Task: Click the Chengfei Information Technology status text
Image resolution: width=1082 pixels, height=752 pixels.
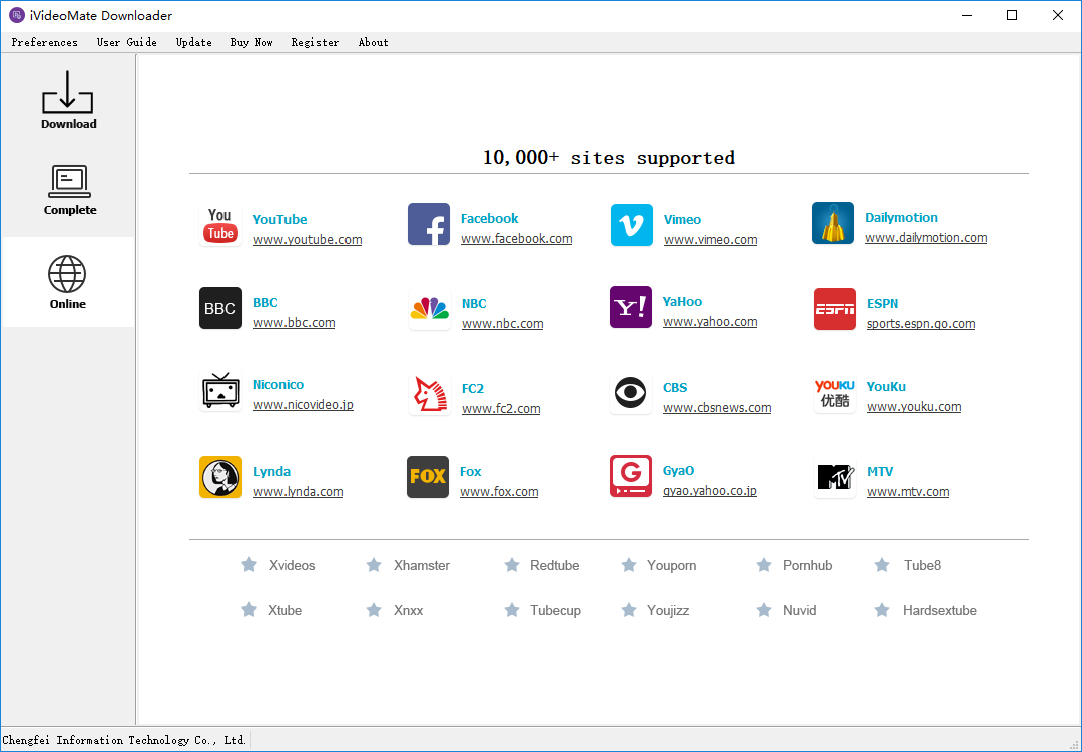Action: pos(124,740)
